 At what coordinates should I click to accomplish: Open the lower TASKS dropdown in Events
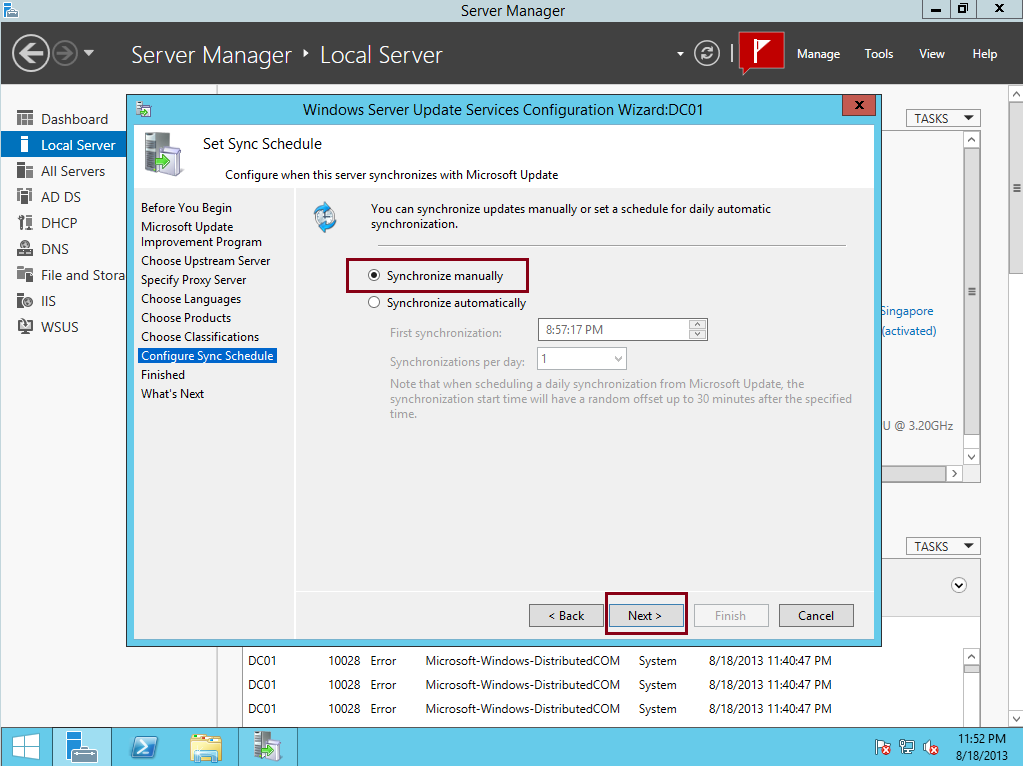coord(943,546)
